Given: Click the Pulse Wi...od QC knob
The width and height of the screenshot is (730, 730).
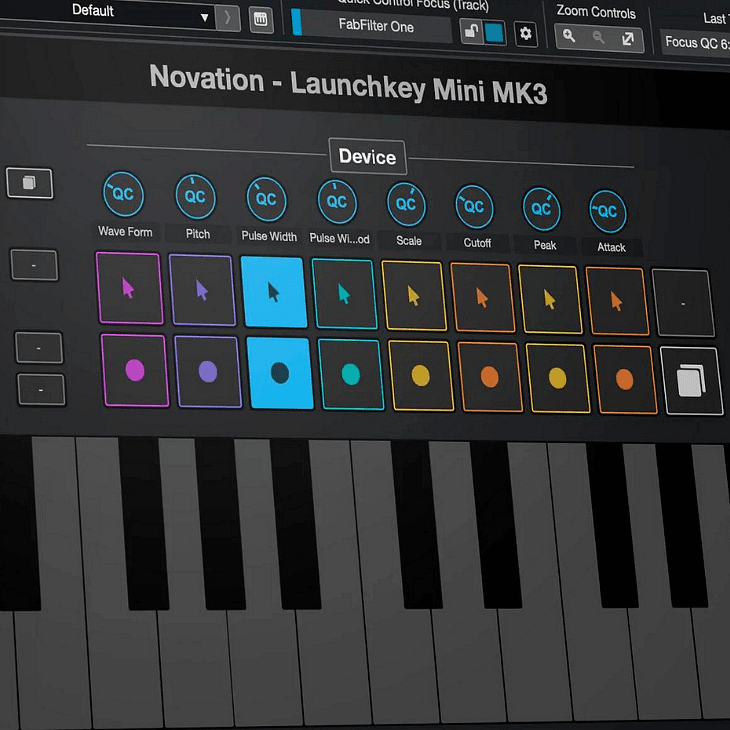Looking at the screenshot, I should 337,202.
